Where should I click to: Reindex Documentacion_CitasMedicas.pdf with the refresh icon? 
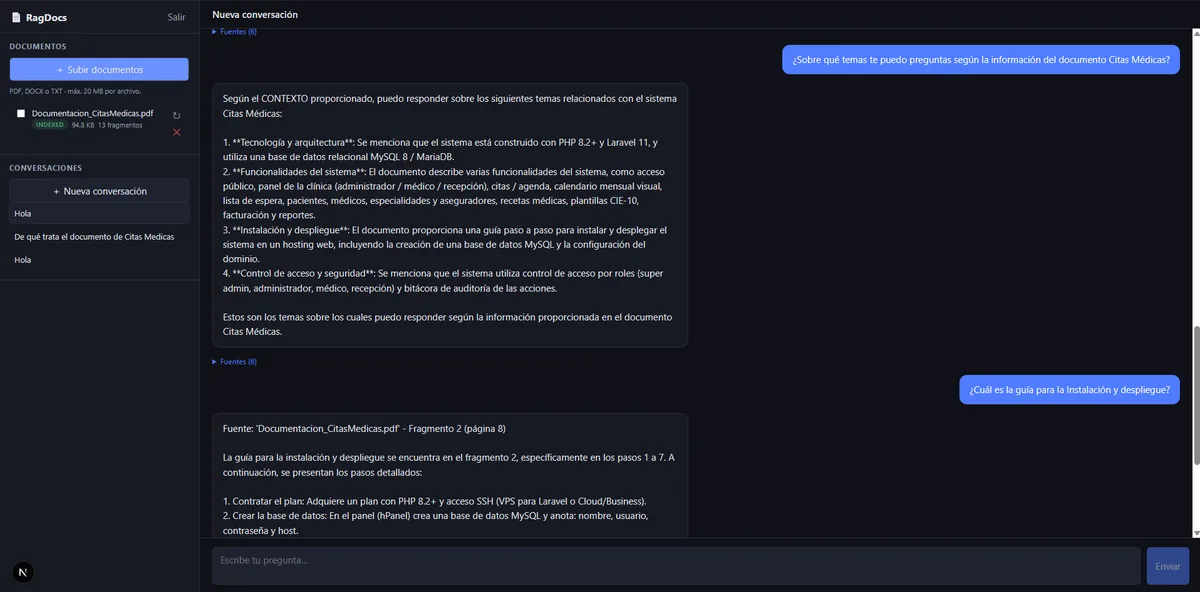[177, 116]
